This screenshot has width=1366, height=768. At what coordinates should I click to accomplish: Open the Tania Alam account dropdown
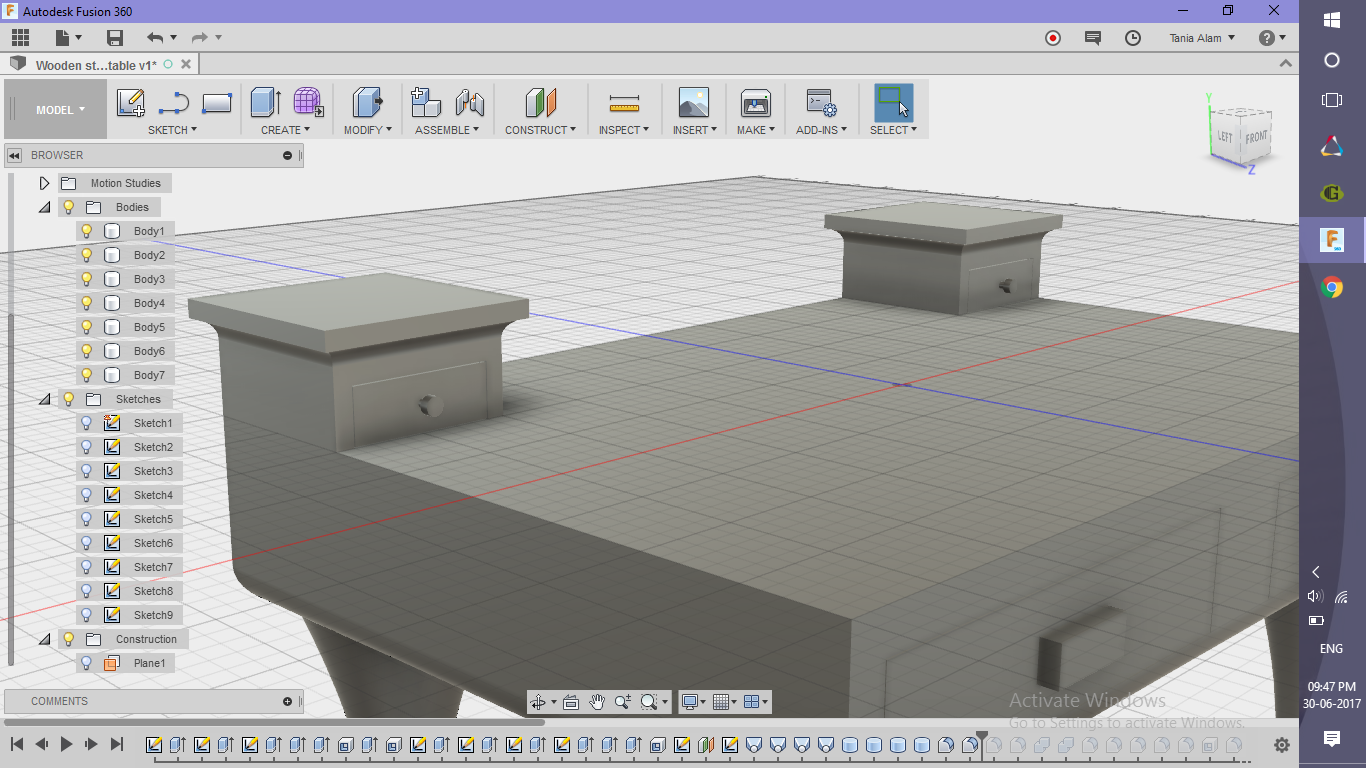[1202, 38]
